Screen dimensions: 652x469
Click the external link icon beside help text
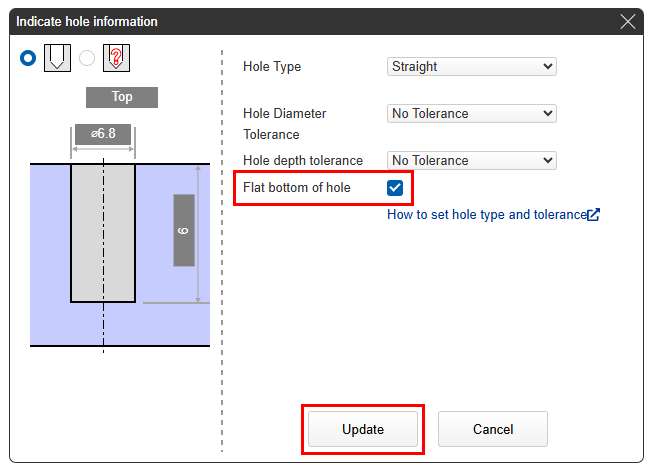pos(594,214)
